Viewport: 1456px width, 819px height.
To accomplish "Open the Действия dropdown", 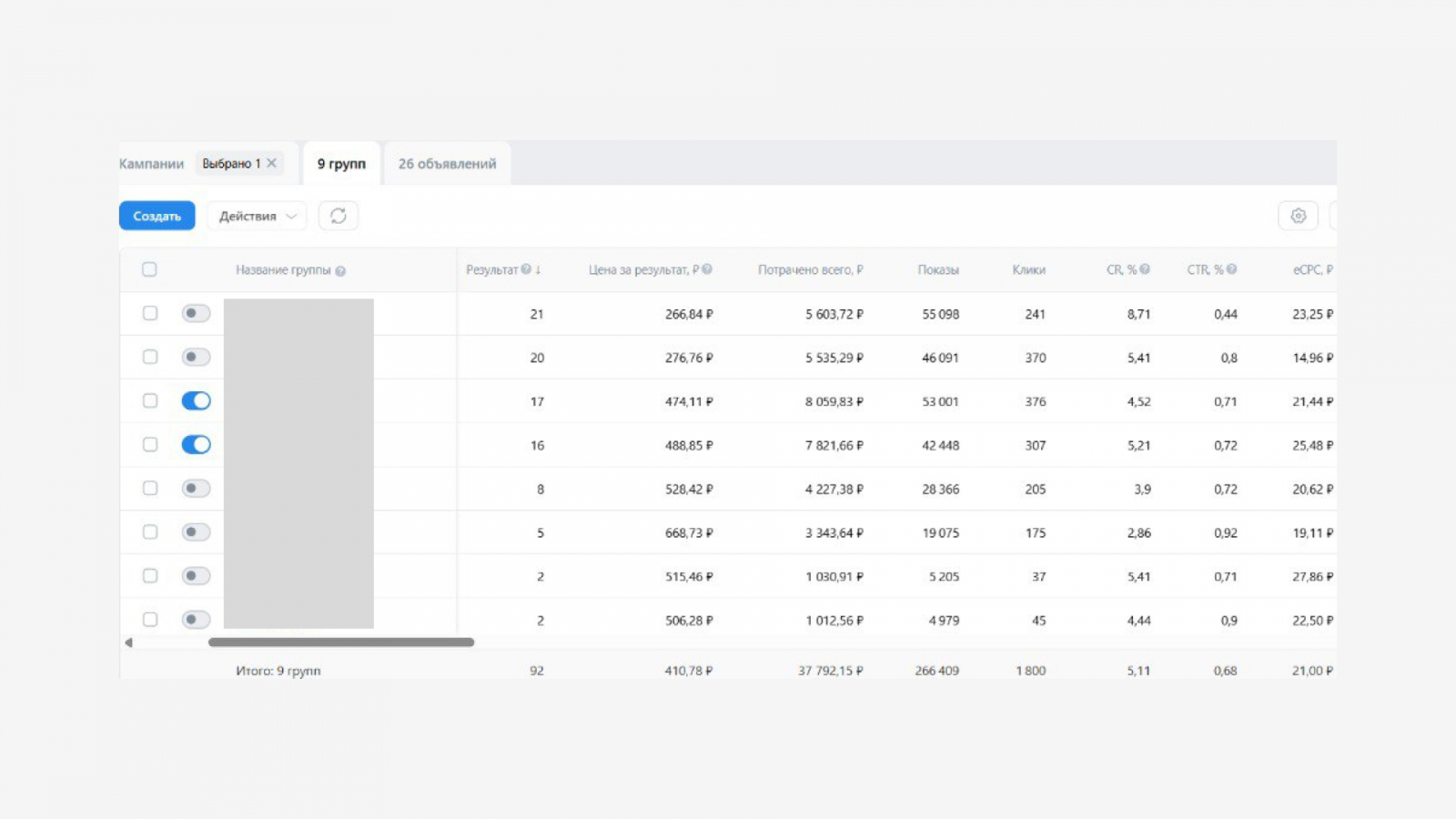I will [257, 216].
